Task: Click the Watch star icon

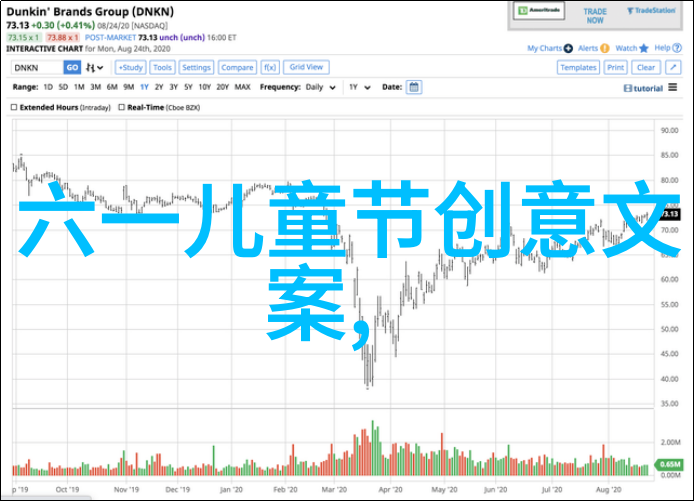Action: [644, 48]
